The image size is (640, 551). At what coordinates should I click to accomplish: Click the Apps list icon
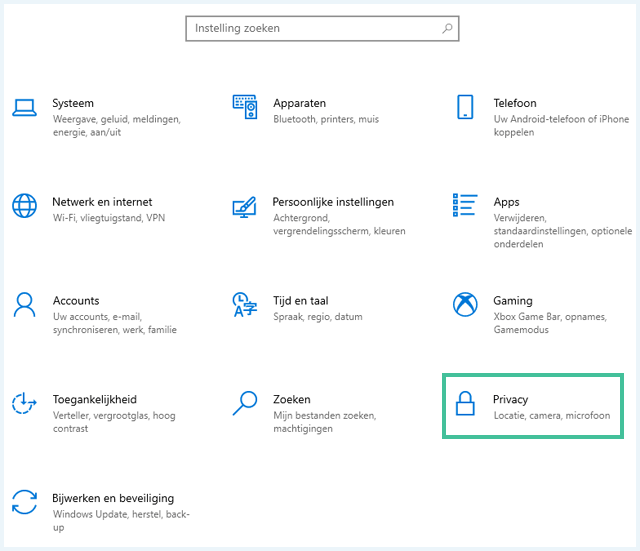point(465,205)
